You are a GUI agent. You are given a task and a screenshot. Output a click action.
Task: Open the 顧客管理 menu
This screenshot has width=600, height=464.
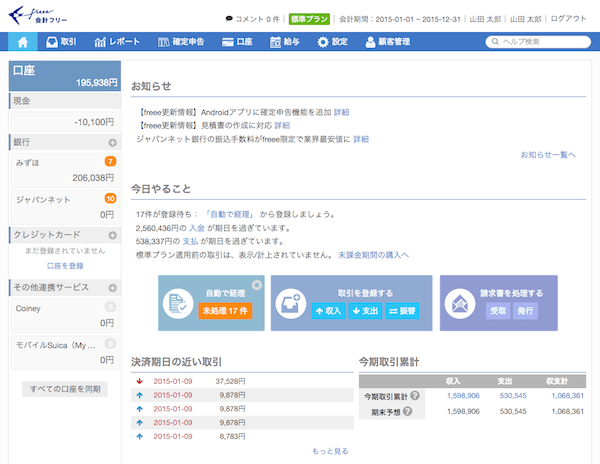(x=388, y=42)
